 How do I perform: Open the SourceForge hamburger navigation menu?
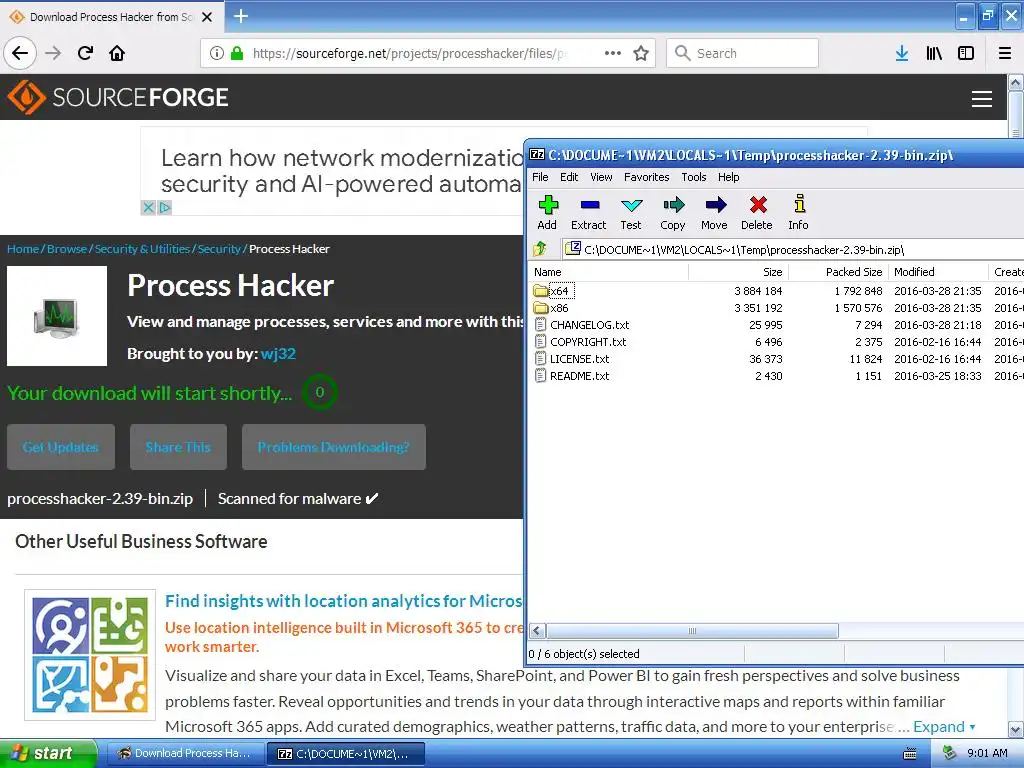pos(982,99)
